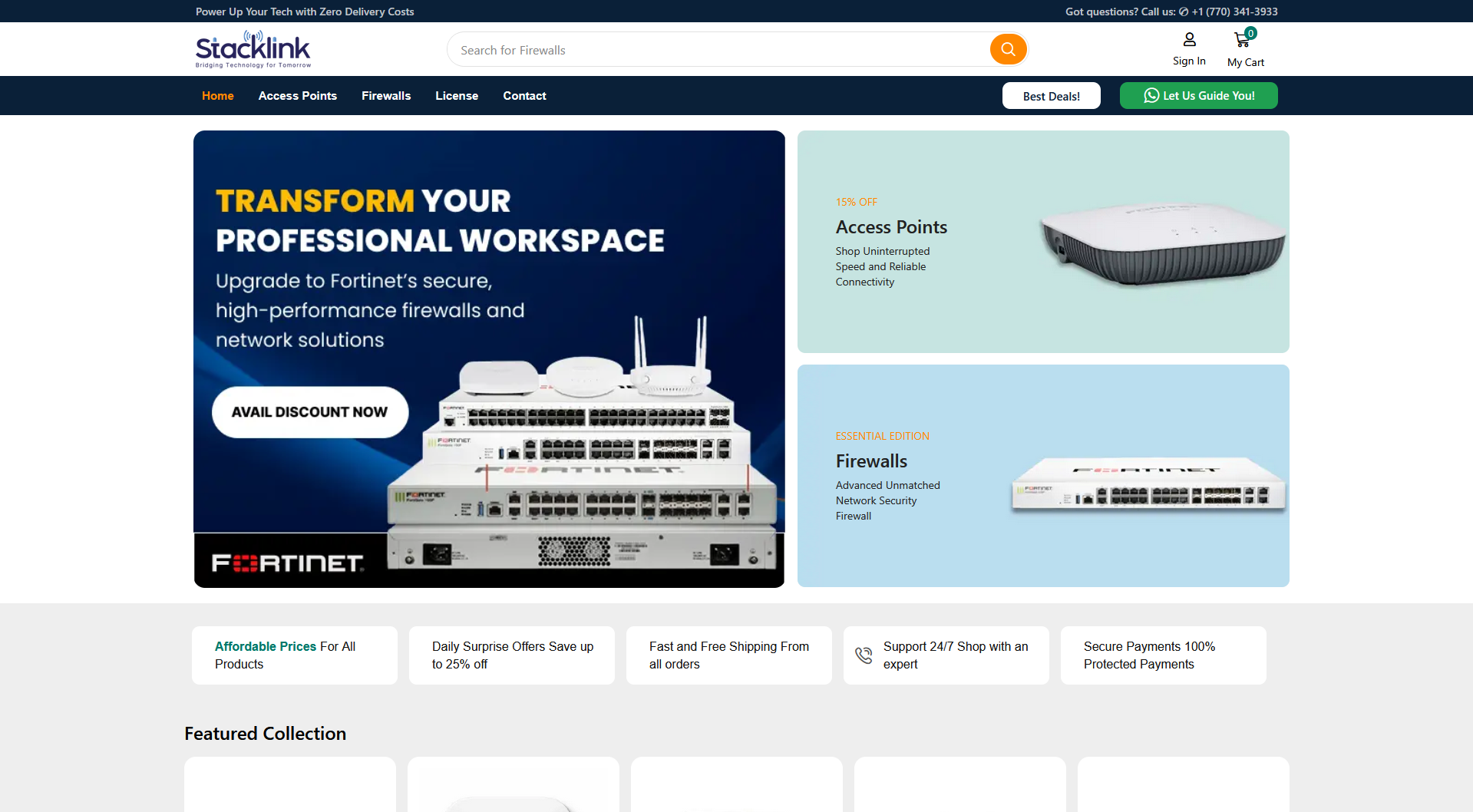This screenshot has height=812, width=1473.
Task: Select the License menu item
Action: (457, 96)
